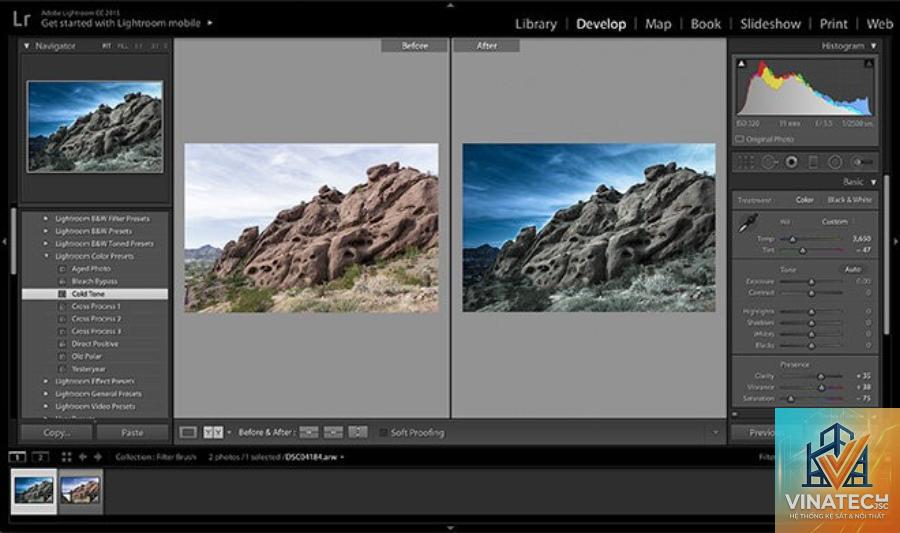This screenshot has height=533, width=900.
Task: Pick the White Balance eyedropper tool
Action: (747, 223)
